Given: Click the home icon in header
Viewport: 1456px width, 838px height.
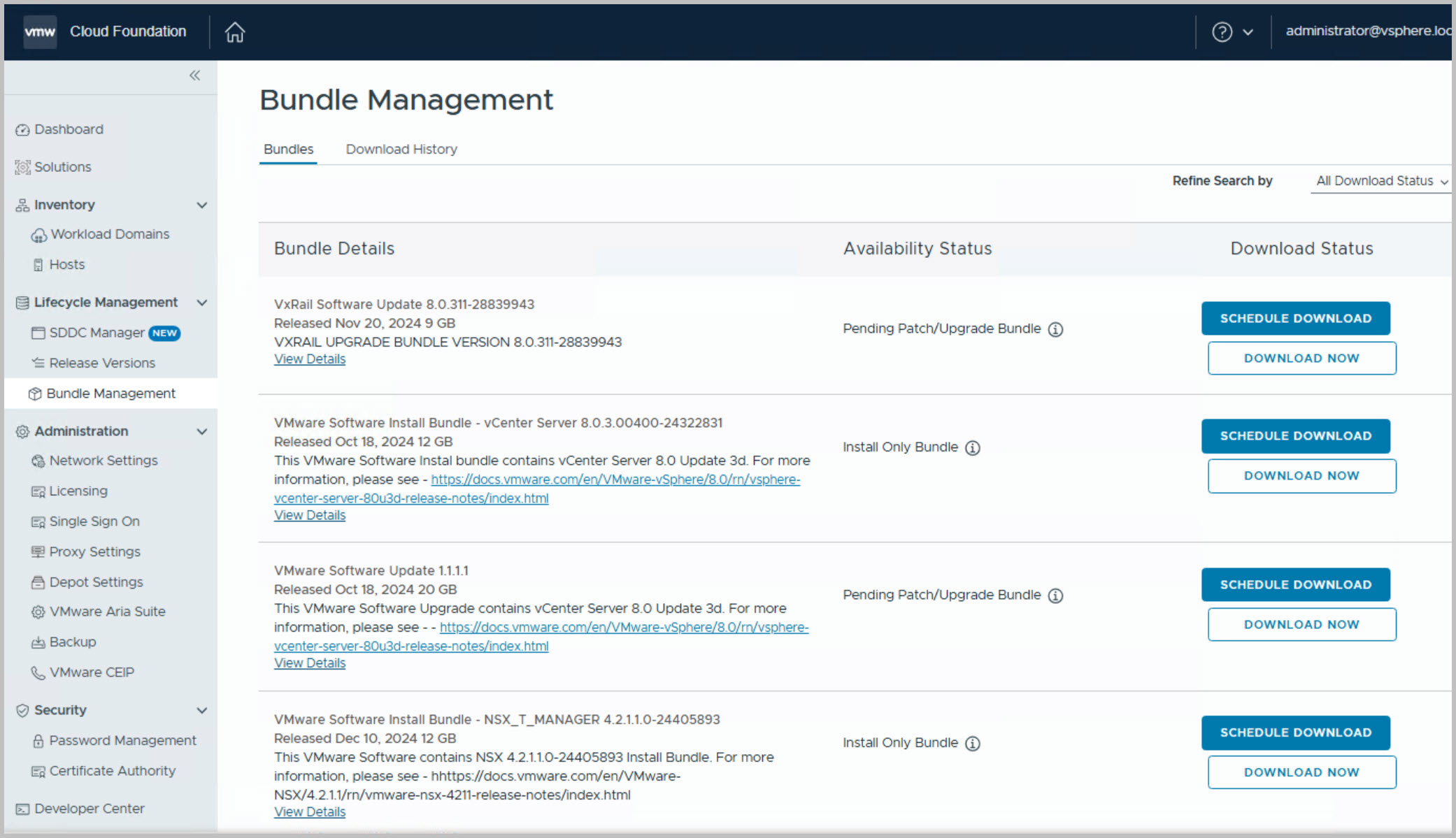Looking at the screenshot, I should coord(235,32).
